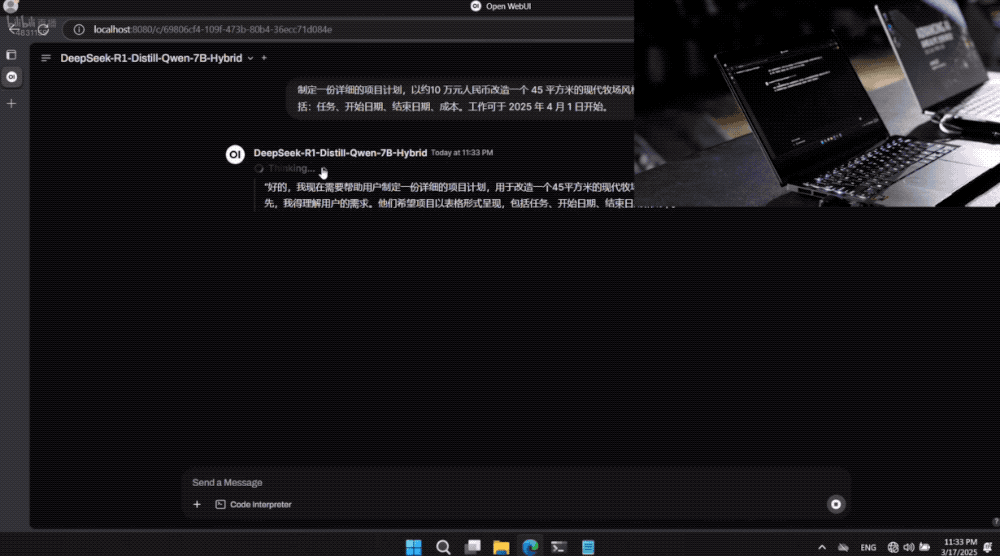Open a new tab with the sidebar plus
The width and height of the screenshot is (1000, 556).
point(11,103)
